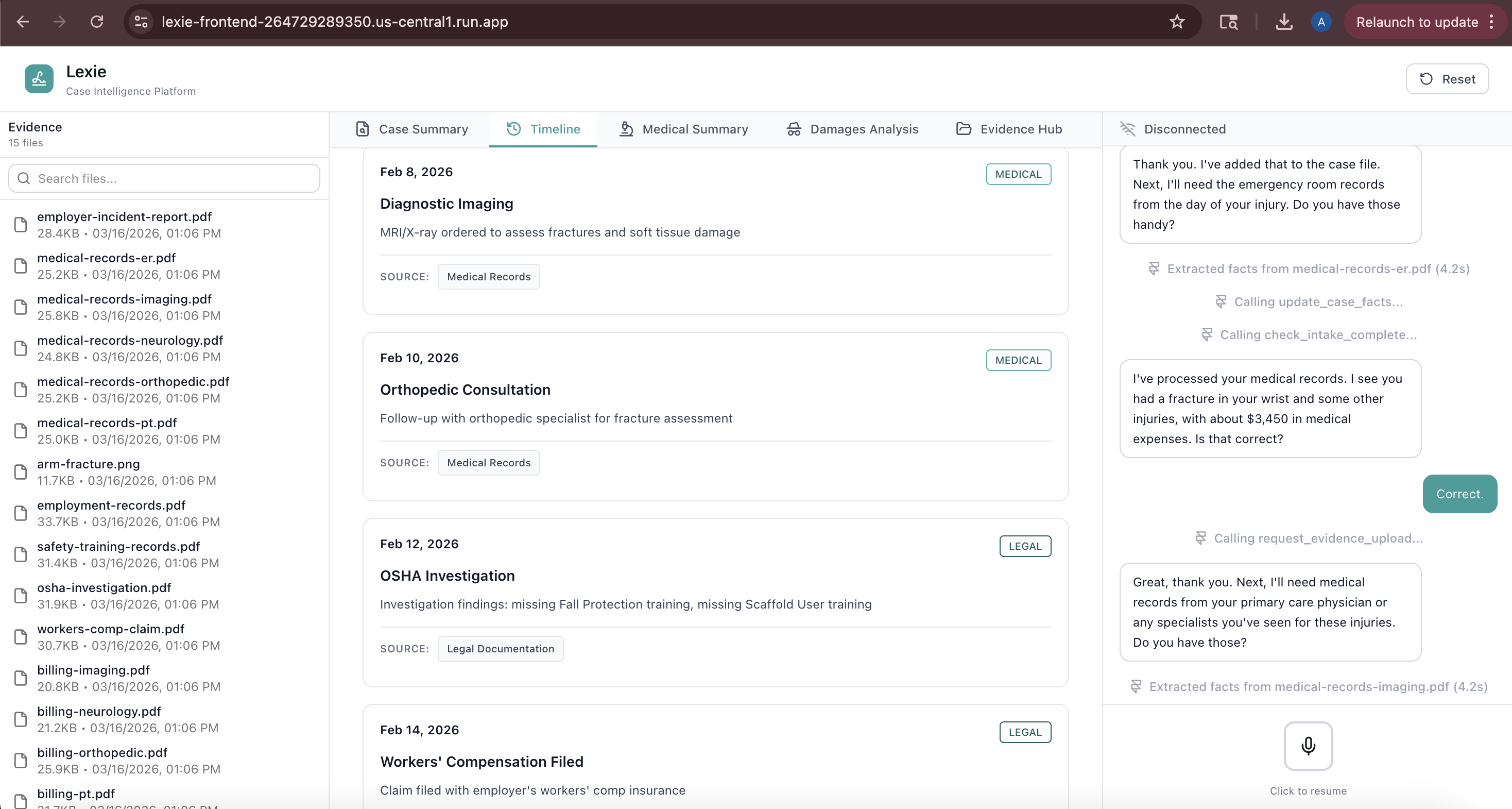Click the Legal Documentation source tag
Screen dimensions: 1512x809
500,649
